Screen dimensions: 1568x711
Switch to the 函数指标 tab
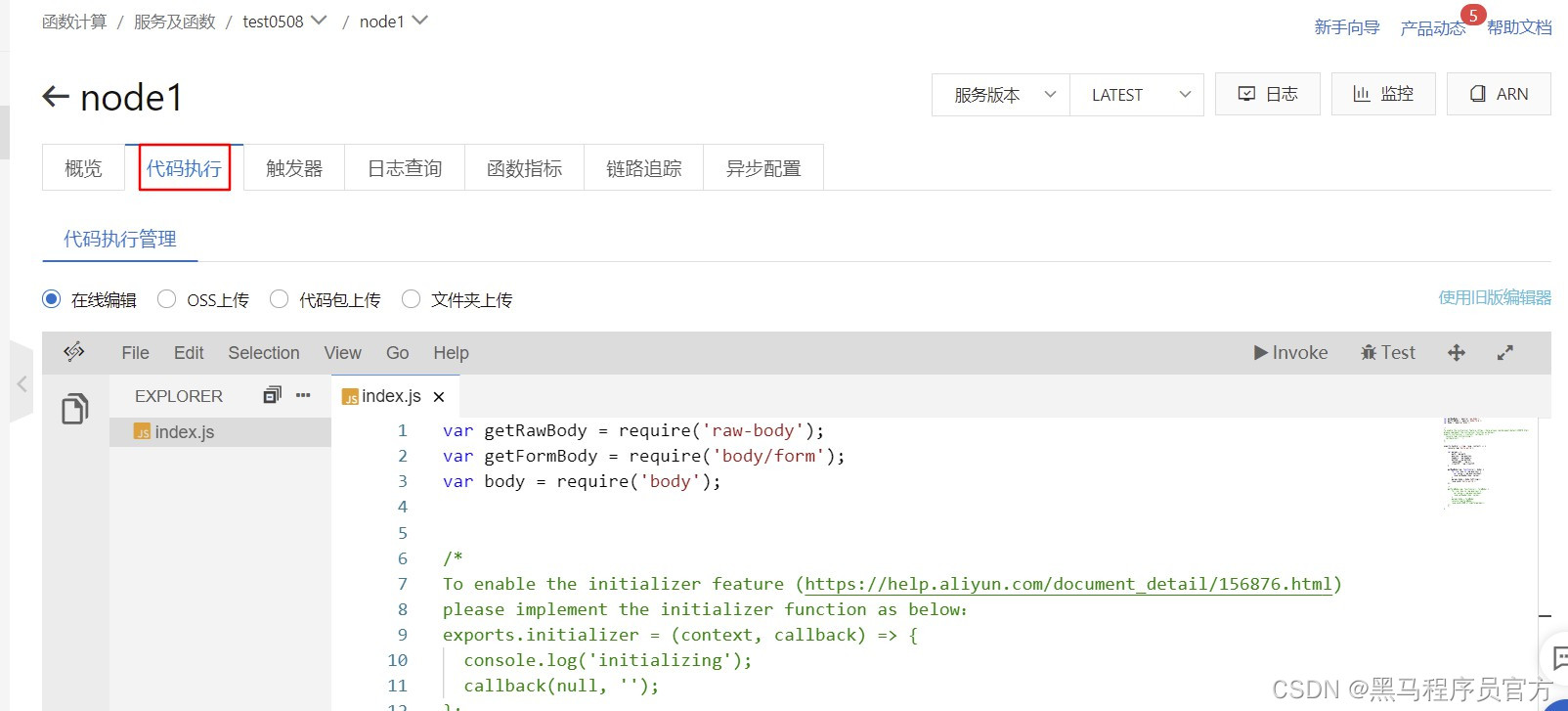point(524,168)
